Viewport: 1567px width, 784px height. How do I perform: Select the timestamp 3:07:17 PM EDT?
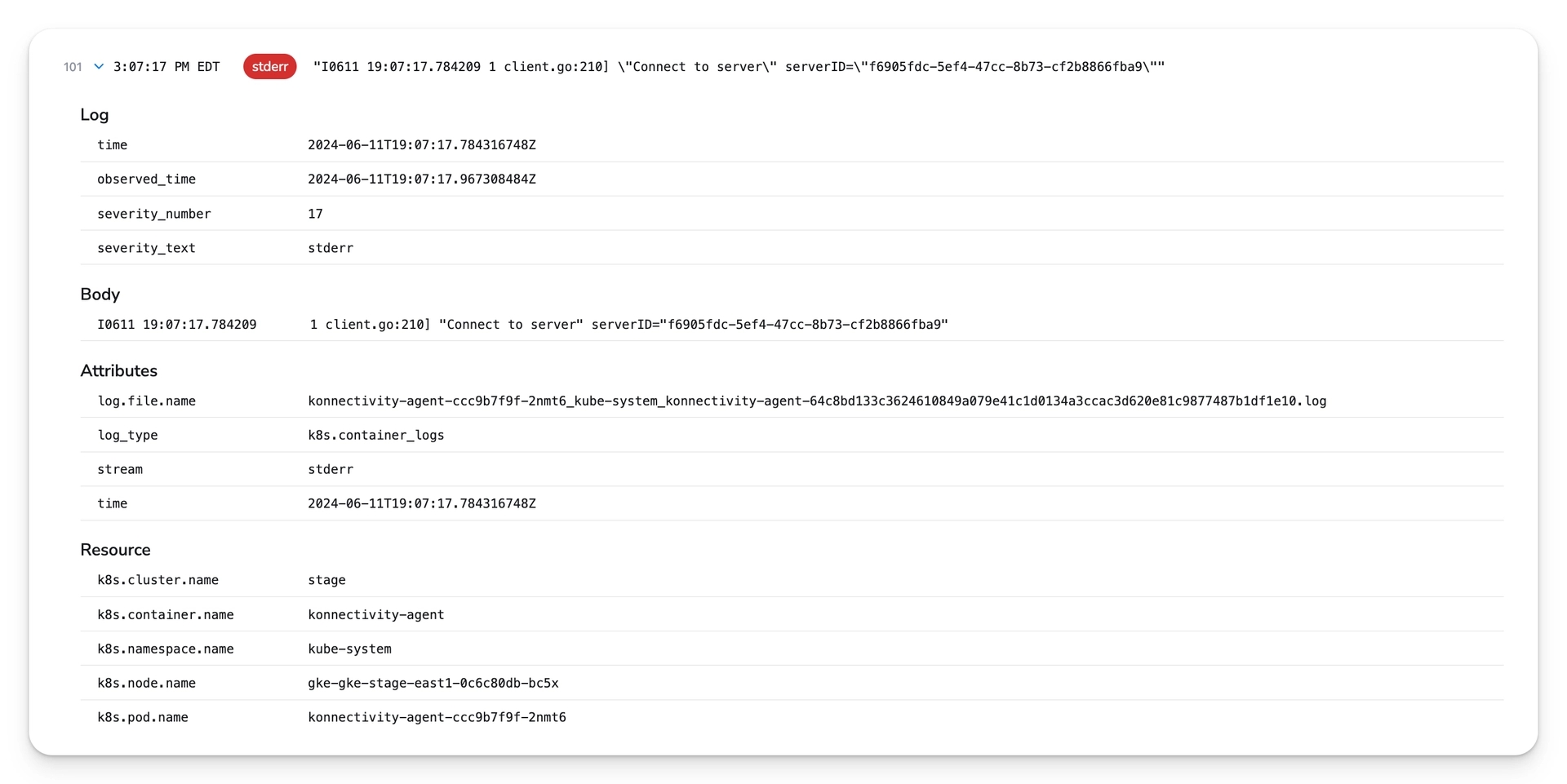[x=167, y=67]
